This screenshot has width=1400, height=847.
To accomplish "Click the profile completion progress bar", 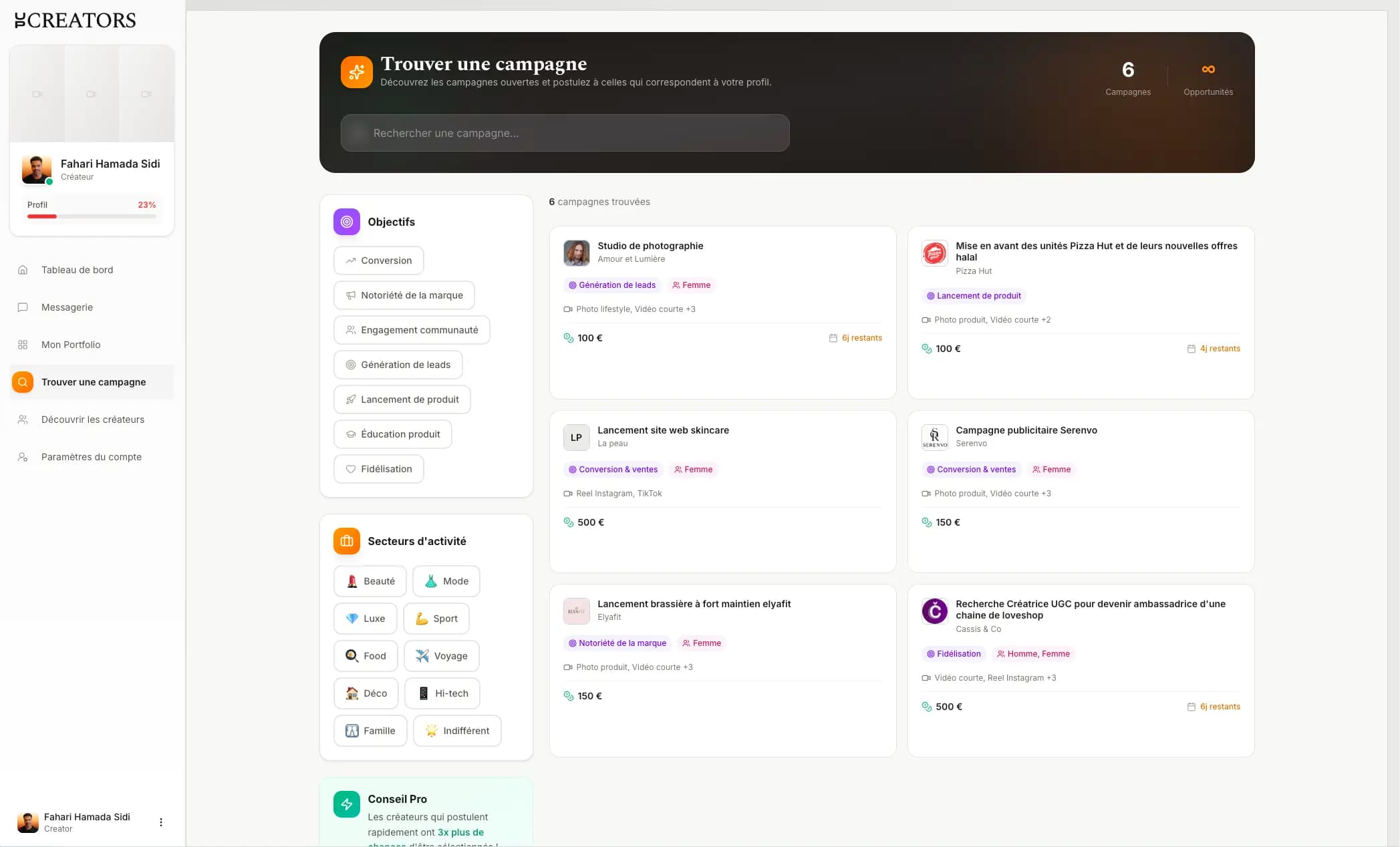I will (92, 216).
